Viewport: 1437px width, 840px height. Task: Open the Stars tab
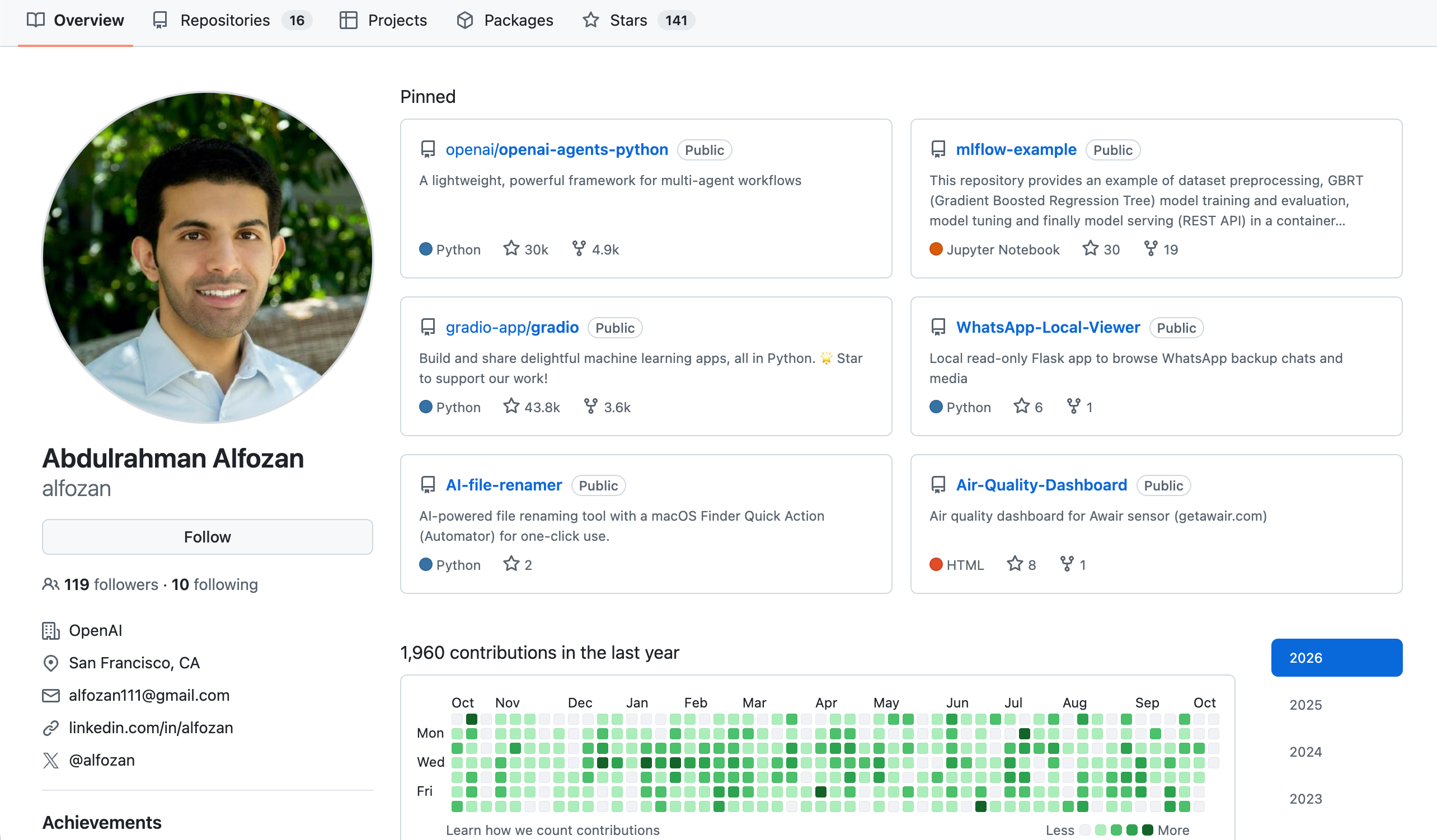coord(638,21)
